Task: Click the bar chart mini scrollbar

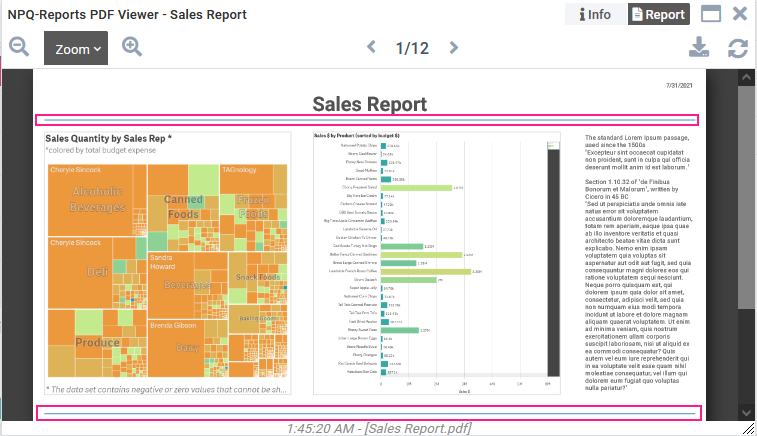Action: click(x=553, y=259)
